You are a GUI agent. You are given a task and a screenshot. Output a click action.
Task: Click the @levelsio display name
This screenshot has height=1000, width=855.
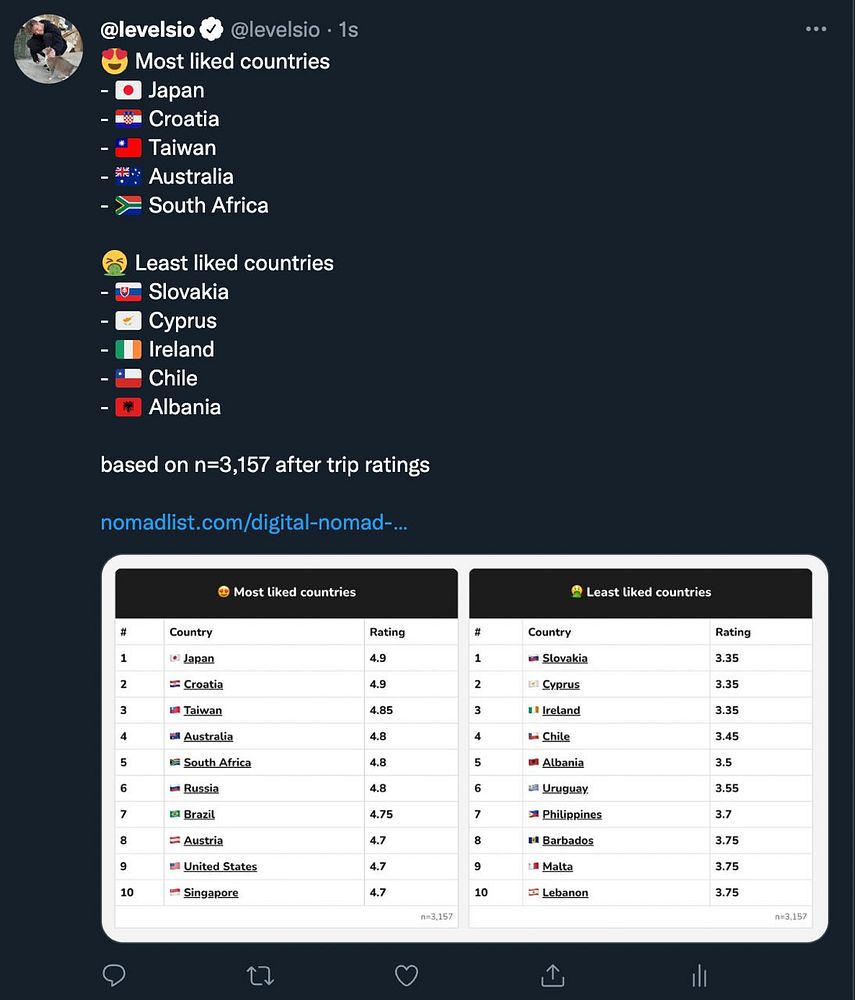tap(148, 30)
